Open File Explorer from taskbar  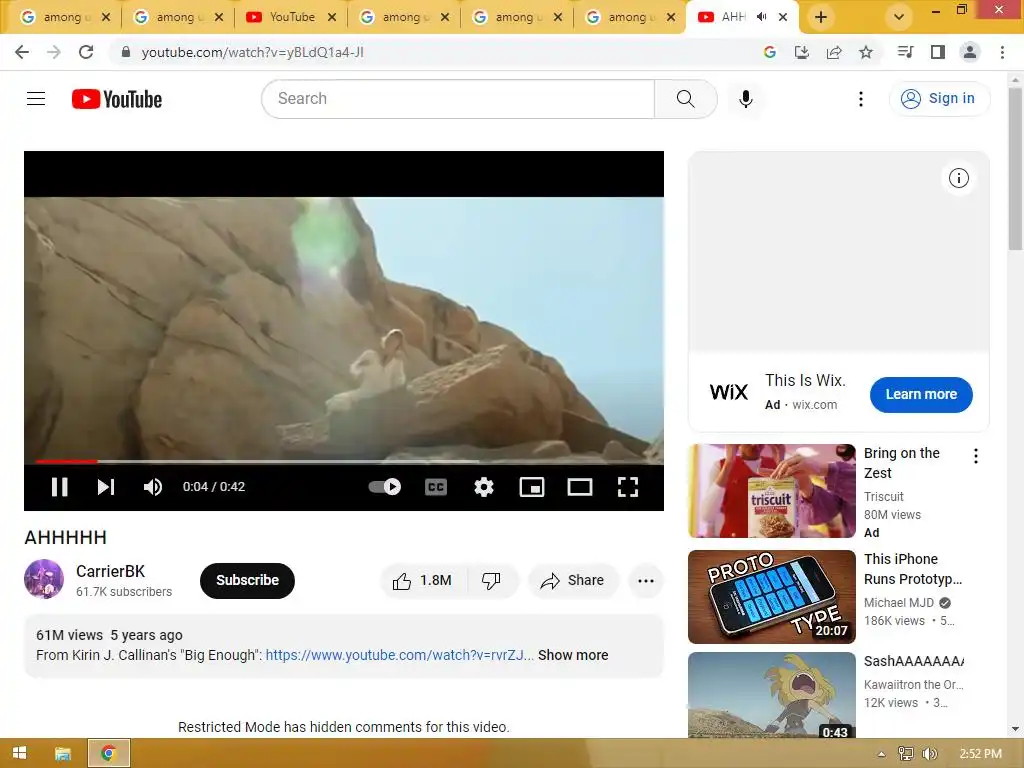pos(63,753)
